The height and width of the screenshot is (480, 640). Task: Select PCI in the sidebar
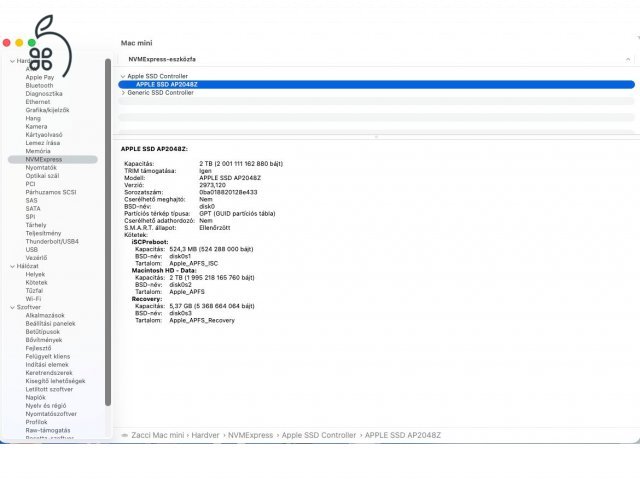pyautogui.click(x=30, y=184)
